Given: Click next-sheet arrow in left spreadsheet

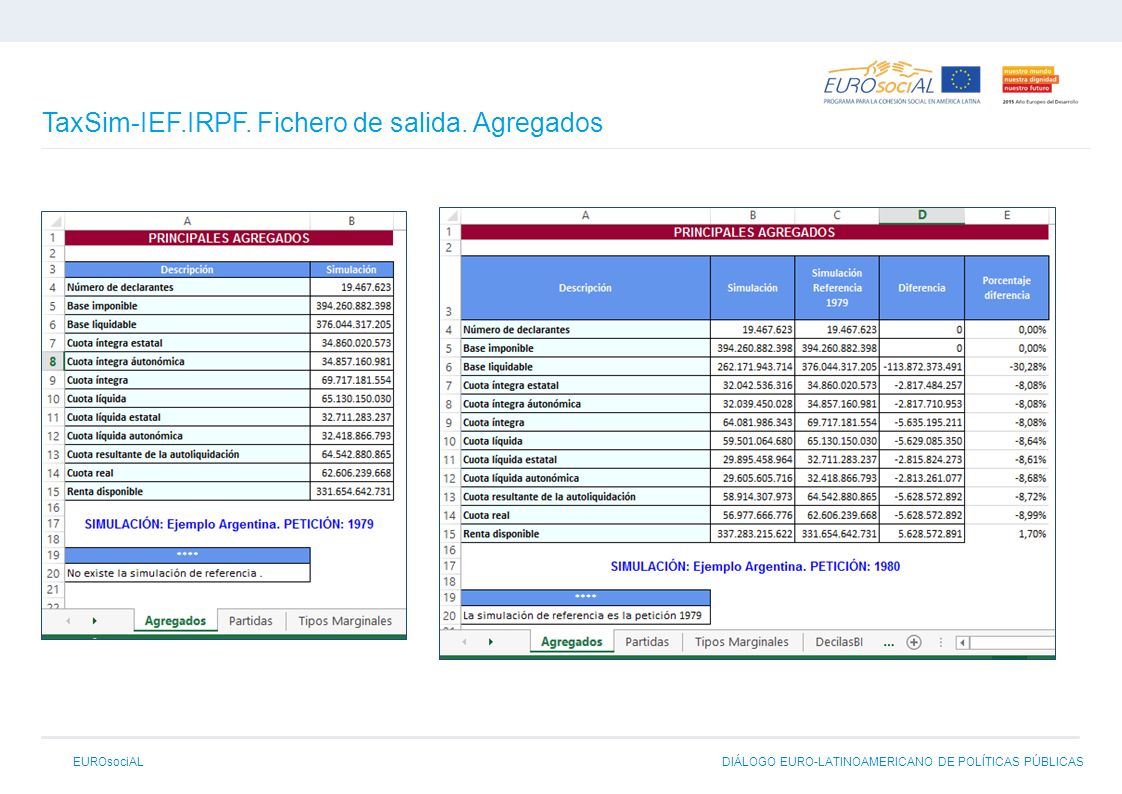Looking at the screenshot, I should pos(94,621).
